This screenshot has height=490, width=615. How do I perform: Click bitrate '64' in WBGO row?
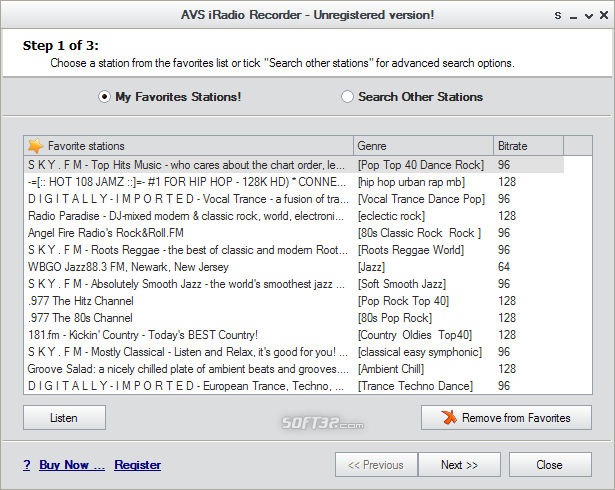click(x=504, y=267)
